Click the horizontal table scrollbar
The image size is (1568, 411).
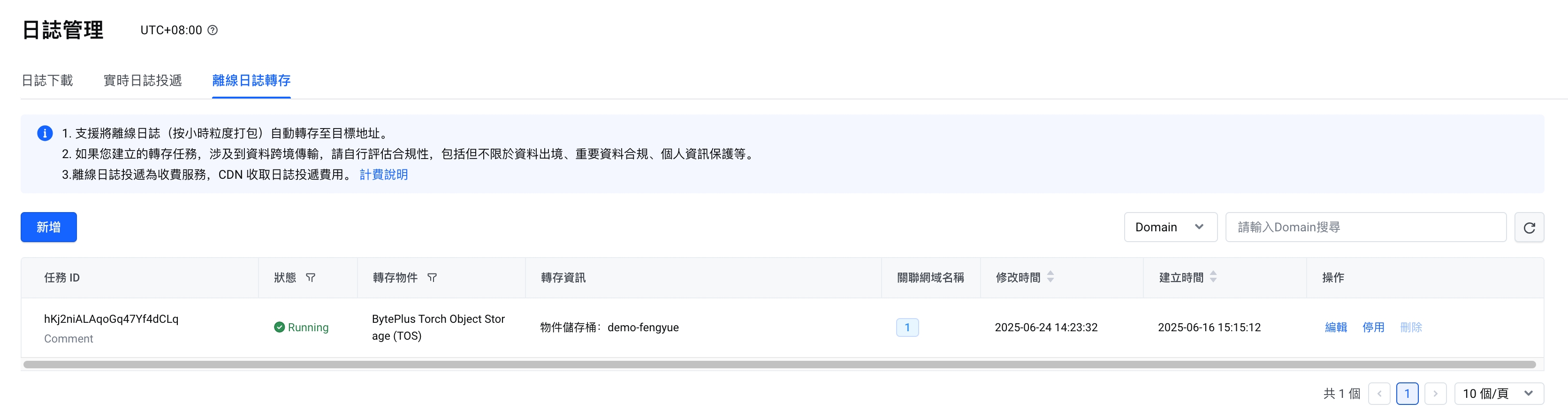point(779,365)
